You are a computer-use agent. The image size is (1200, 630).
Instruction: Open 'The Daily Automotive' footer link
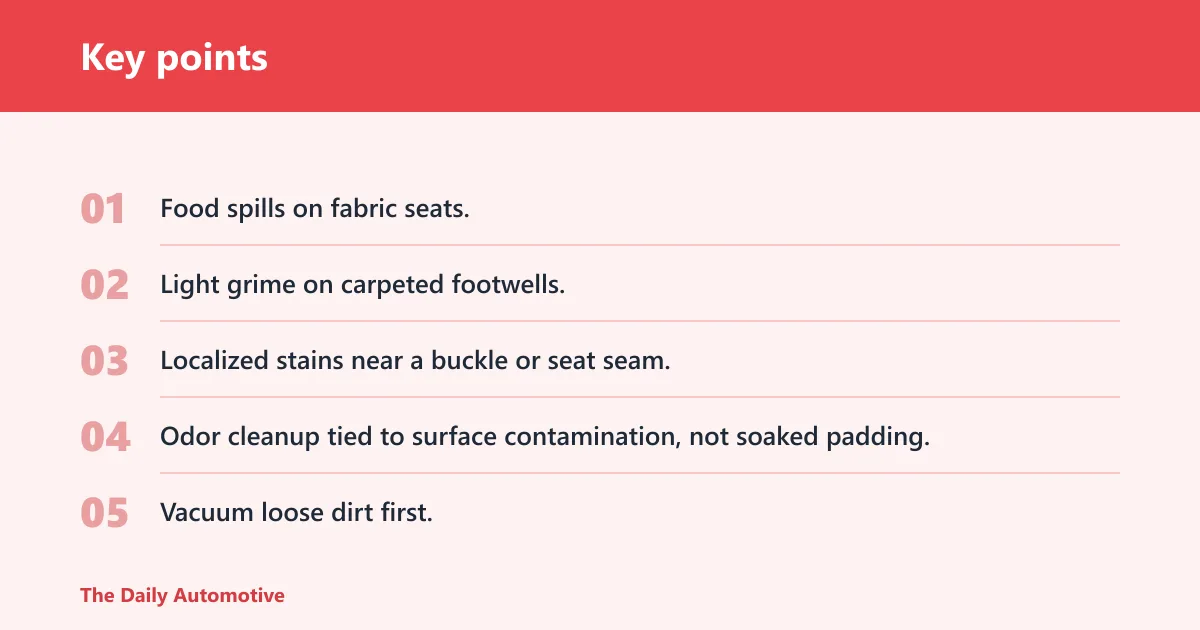(x=182, y=595)
